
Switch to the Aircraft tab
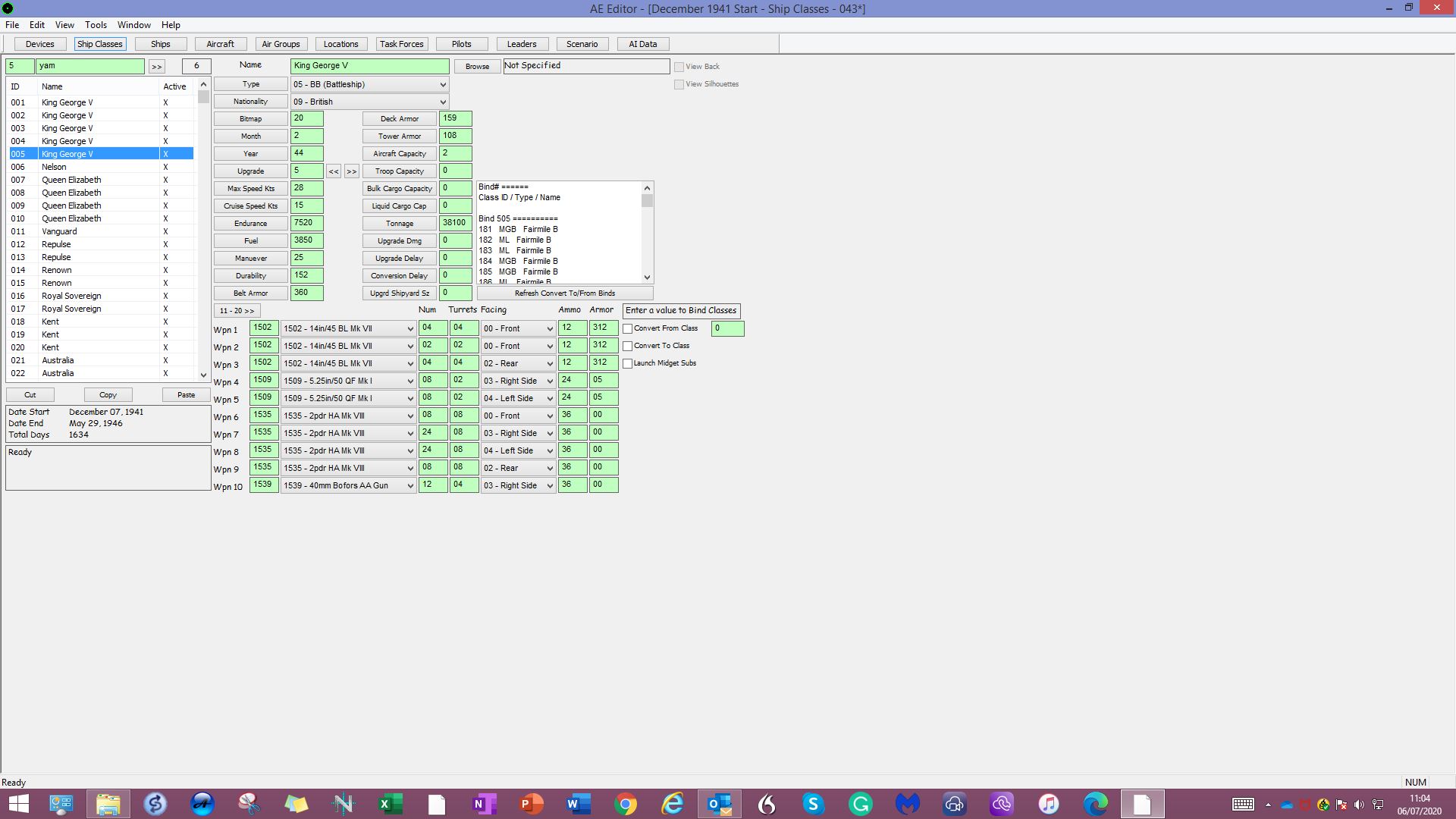pos(221,44)
